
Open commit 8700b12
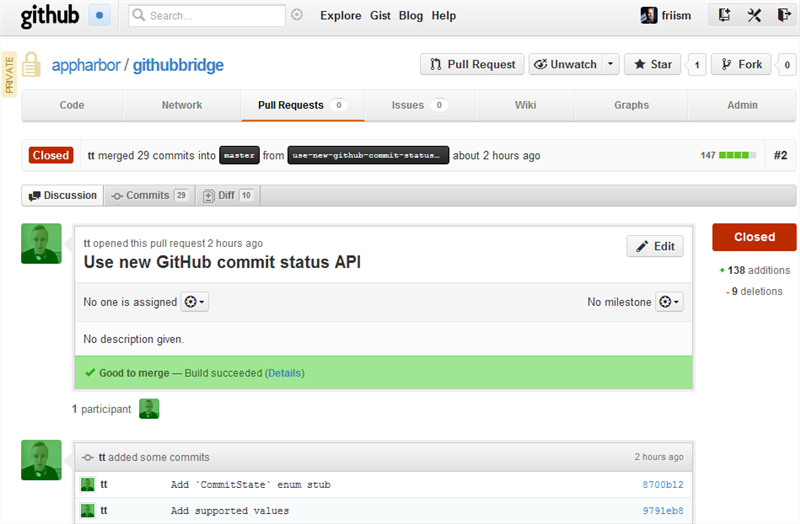click(x=663, y=485)
